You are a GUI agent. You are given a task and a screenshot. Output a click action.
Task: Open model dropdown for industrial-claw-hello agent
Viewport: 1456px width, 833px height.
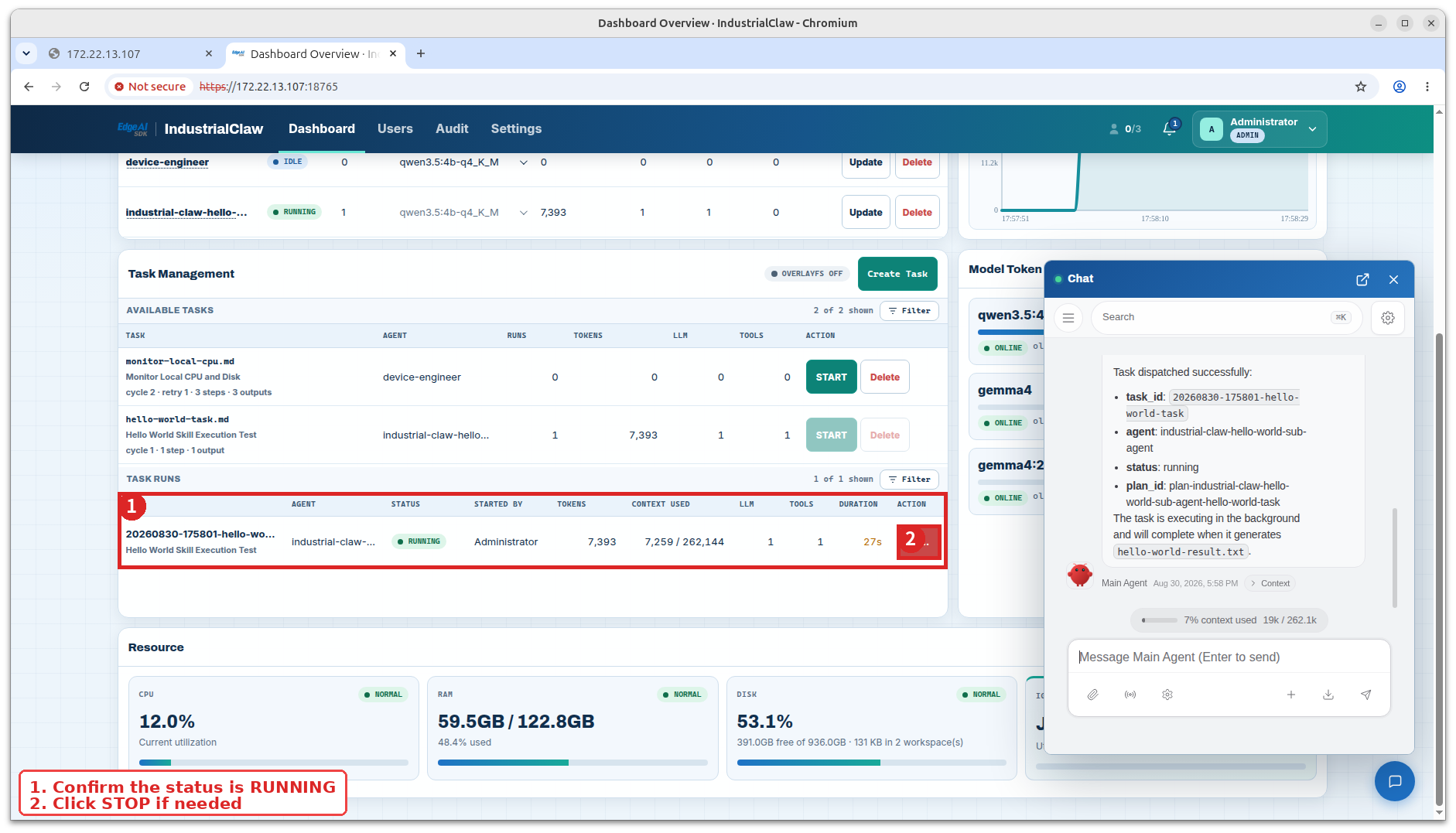click(x=524, y=213)
